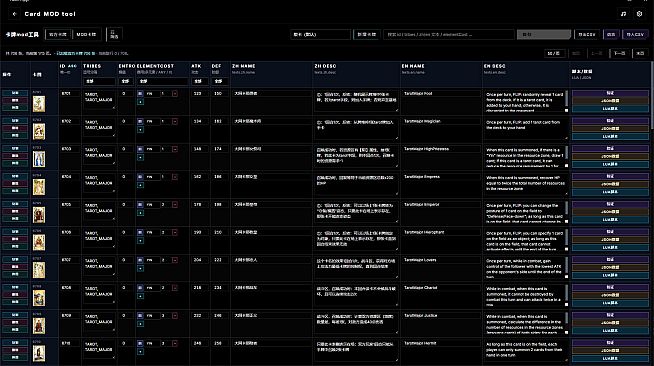This screenshot has width=654, height=366.
Task: Click the blue element icon in row 6701
Action: pos(140,94)
